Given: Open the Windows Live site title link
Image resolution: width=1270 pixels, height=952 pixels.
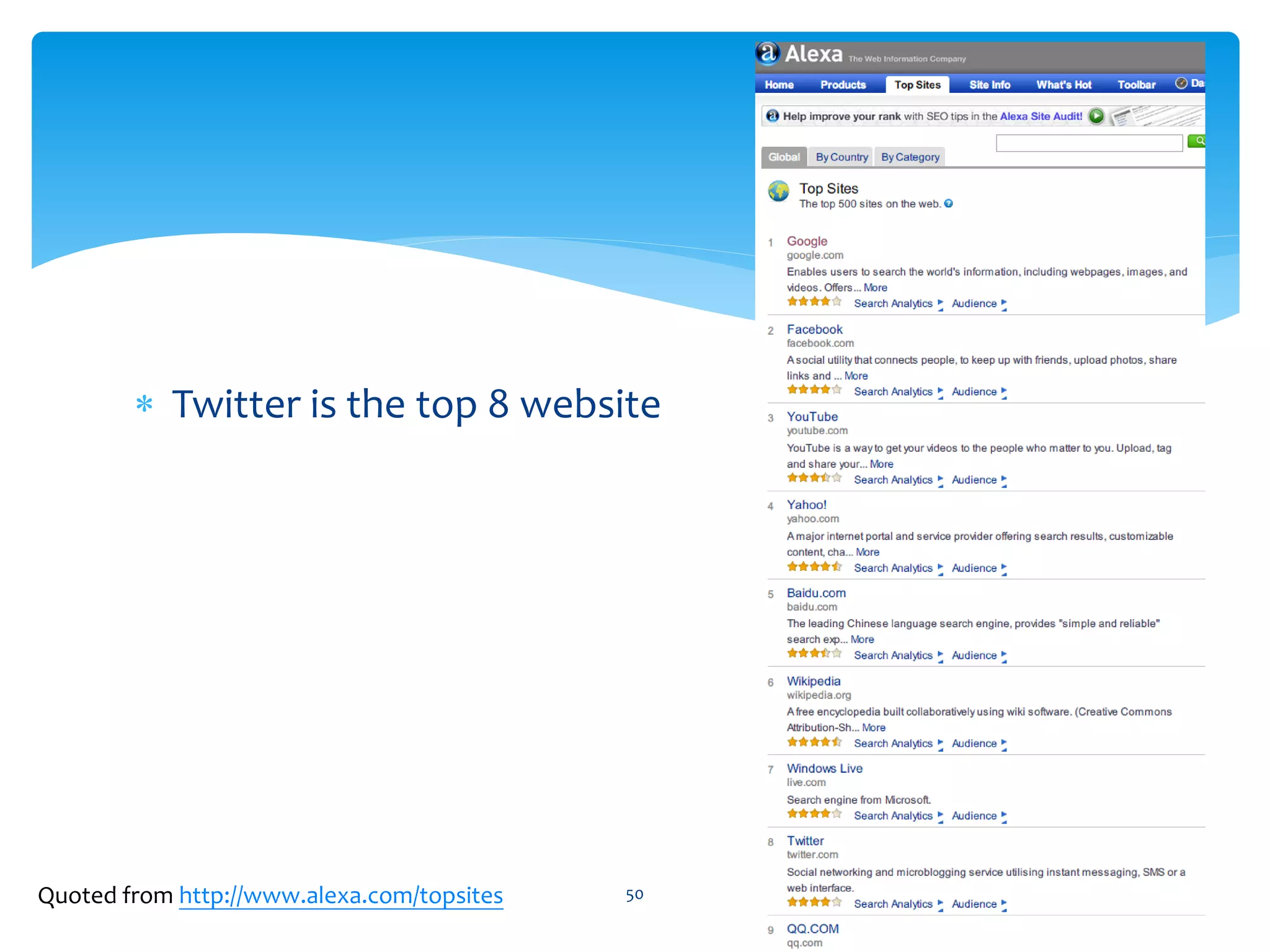Looking at the screenshot, I should coord(824,769).
